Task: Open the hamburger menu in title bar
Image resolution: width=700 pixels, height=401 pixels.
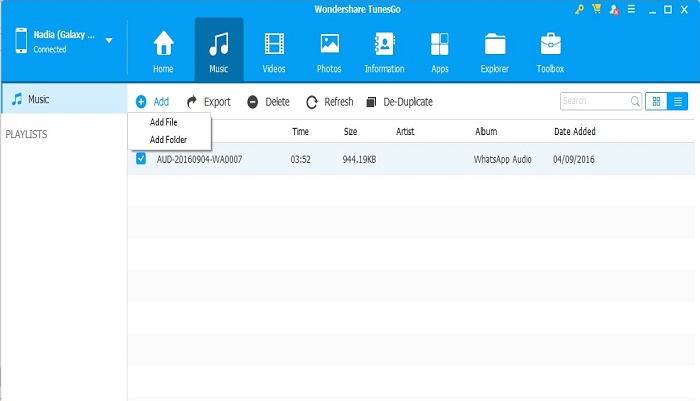Action: point(631,9)
